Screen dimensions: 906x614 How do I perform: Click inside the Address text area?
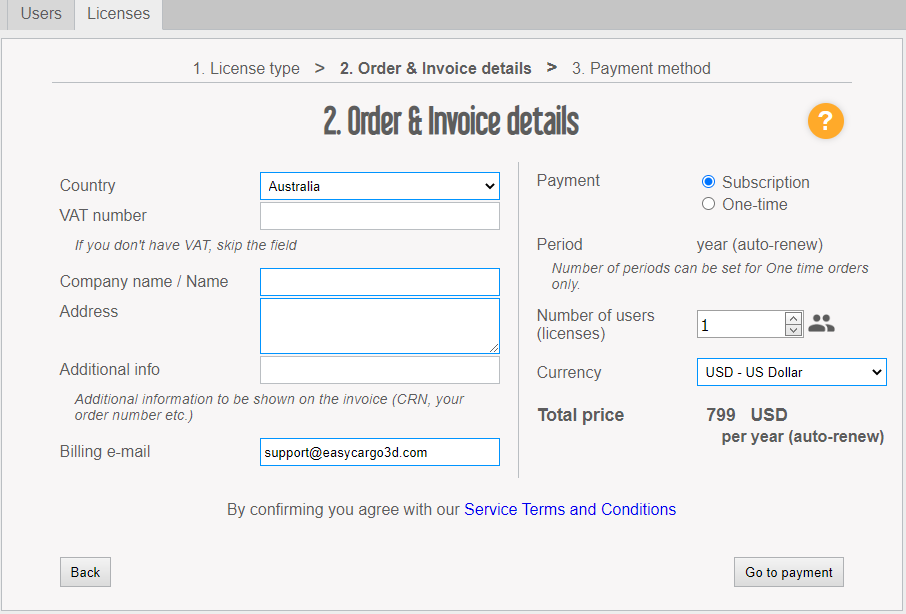(379, 326)
